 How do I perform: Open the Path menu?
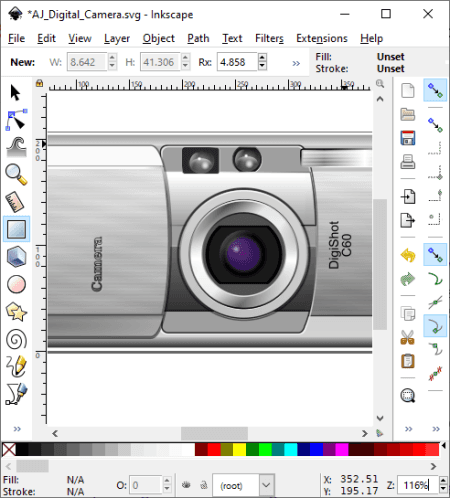198,38
